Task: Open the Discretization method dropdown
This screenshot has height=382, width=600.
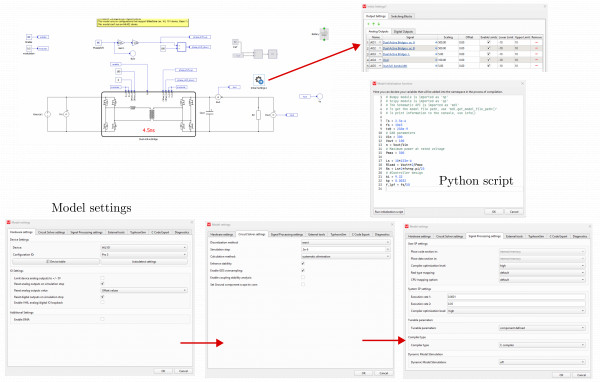Action: click(x=346, y=242)
